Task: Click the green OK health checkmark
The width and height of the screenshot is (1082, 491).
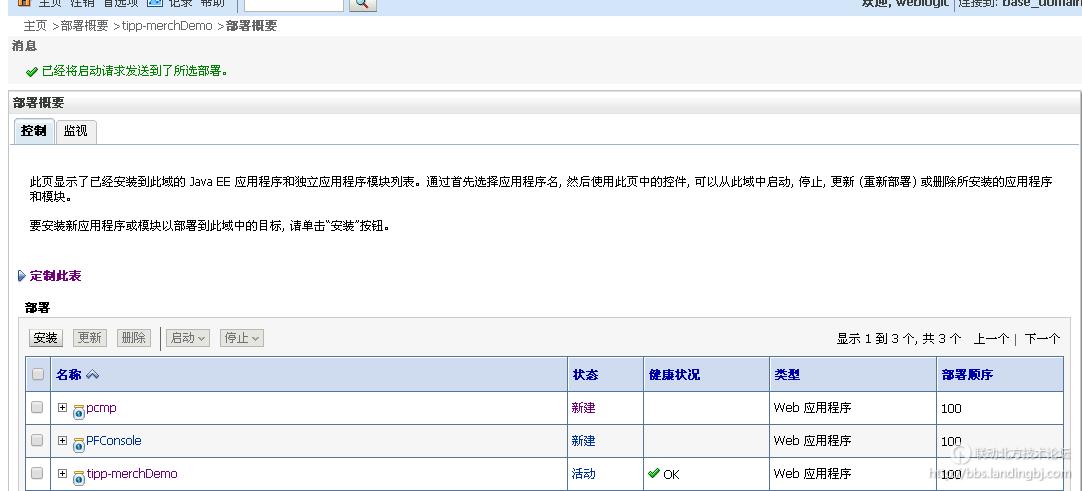Action: click(654, 473)
